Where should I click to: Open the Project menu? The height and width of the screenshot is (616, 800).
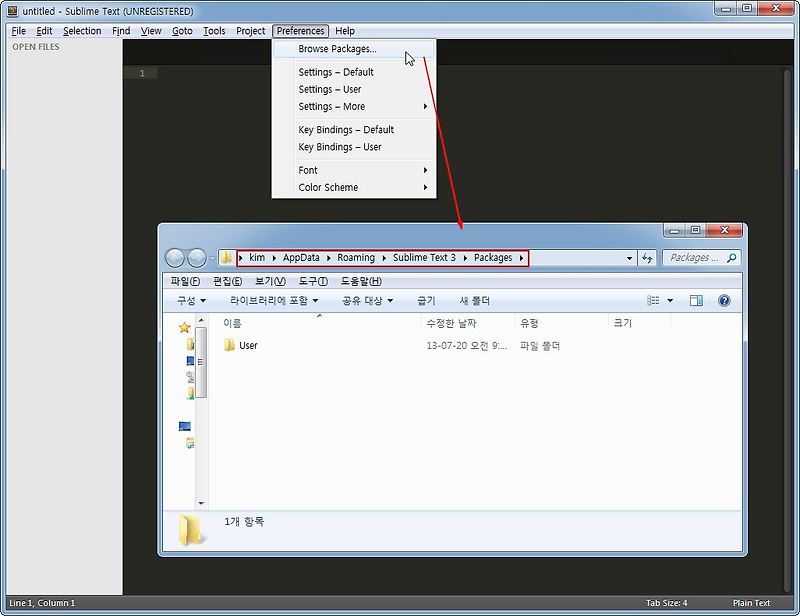point(251,31)
